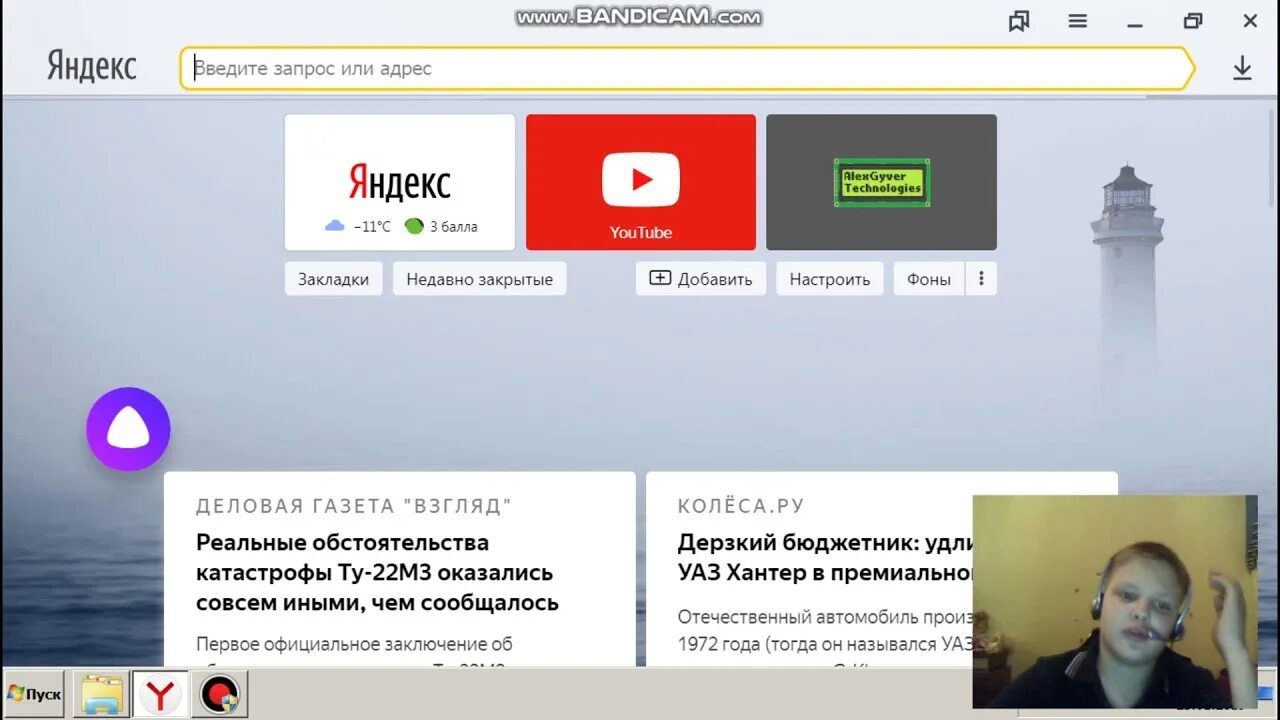The width and height of the screenshot is (1280, 720).
Task: Open the bookmarks panel icon in title bar
Action: coord(1019,21)
